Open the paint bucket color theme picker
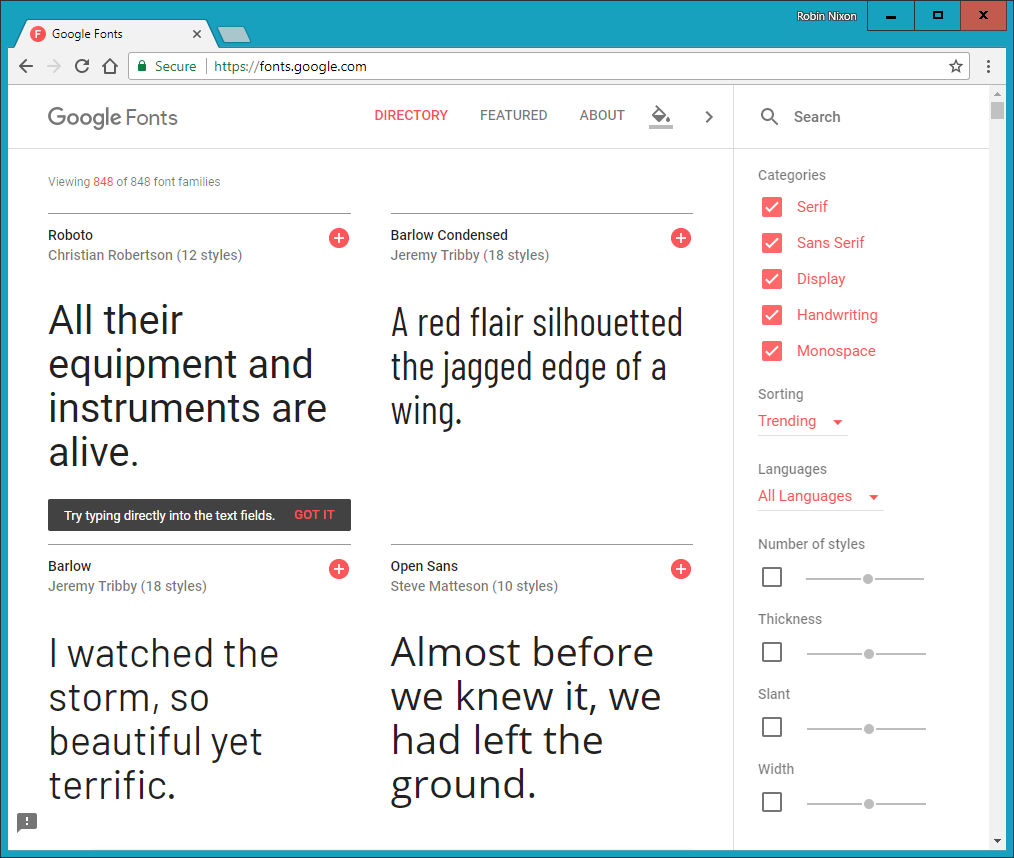Viewport: 1014px width, 858px height. [660, 116]
